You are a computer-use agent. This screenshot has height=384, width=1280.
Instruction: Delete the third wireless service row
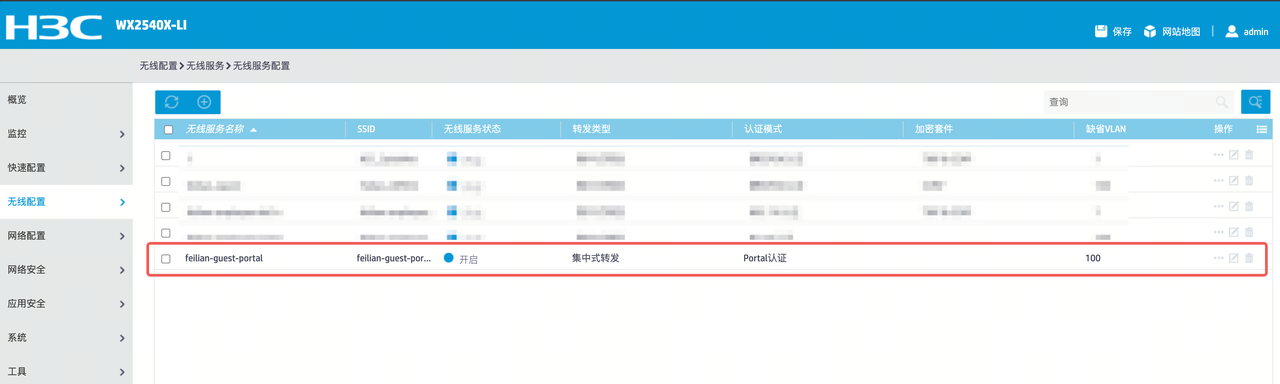click(1249, 206)
